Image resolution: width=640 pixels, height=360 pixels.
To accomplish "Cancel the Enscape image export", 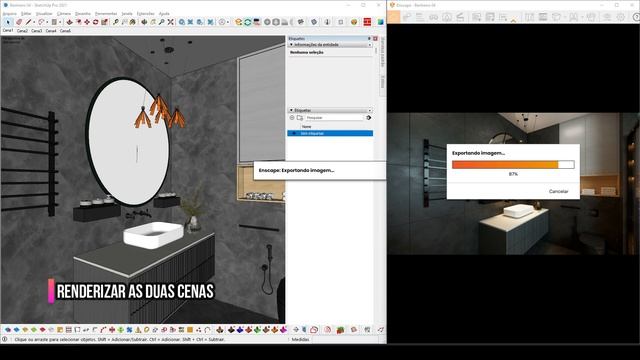I will (558, 191).
